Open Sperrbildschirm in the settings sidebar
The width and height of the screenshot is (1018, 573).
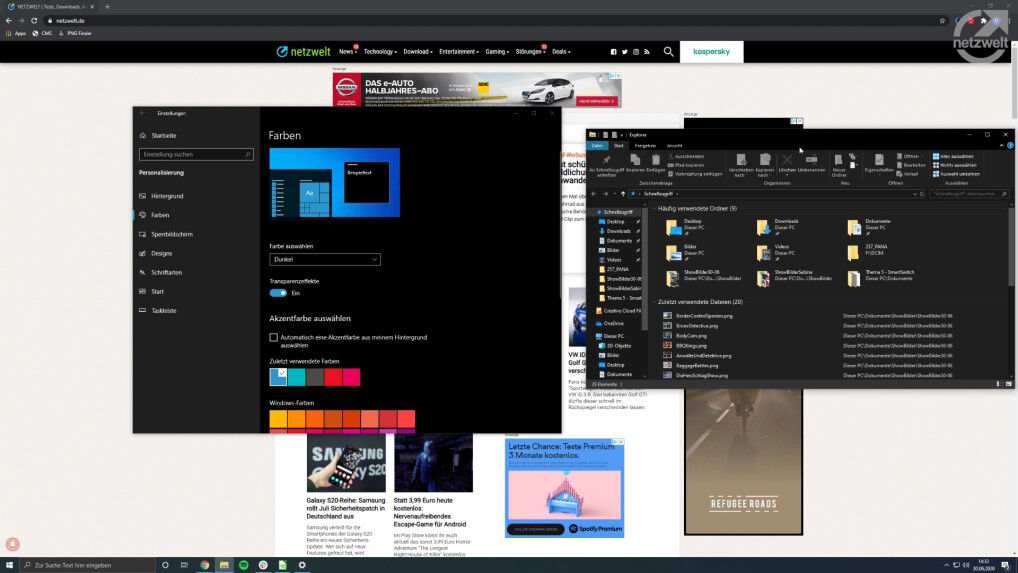point(171,234)
